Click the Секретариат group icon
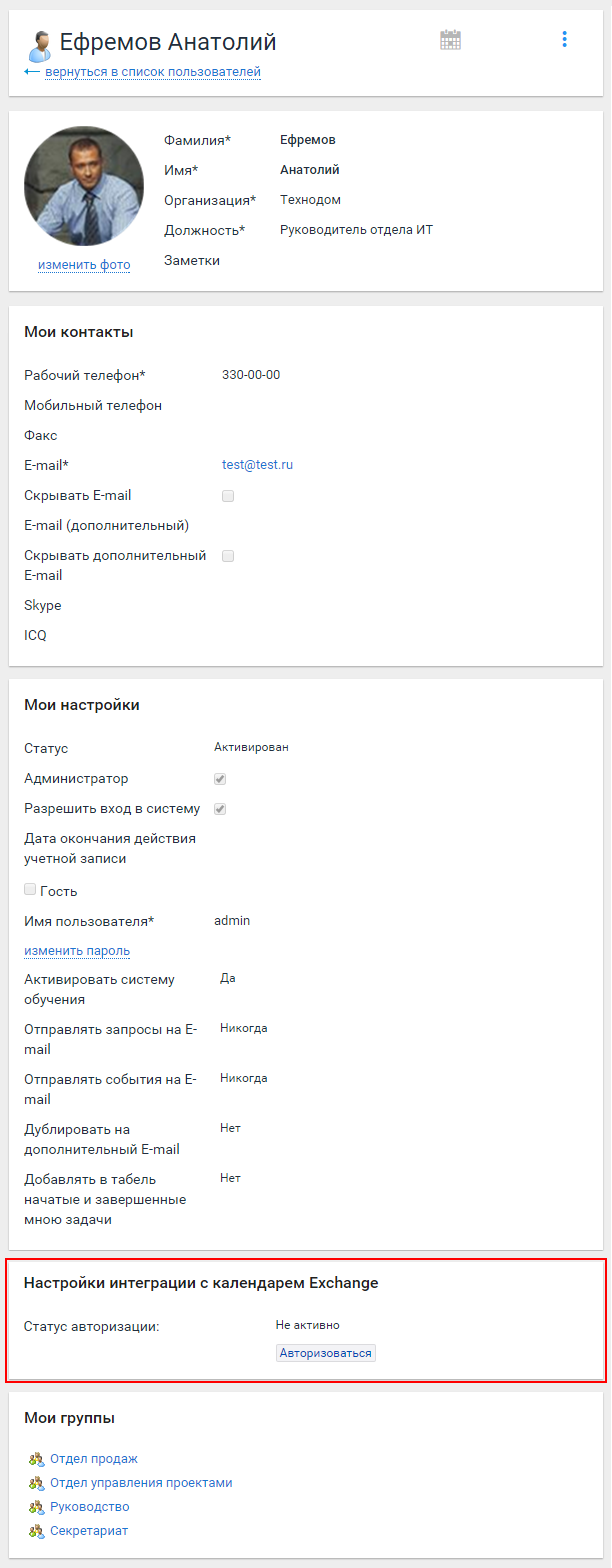 36,1531
